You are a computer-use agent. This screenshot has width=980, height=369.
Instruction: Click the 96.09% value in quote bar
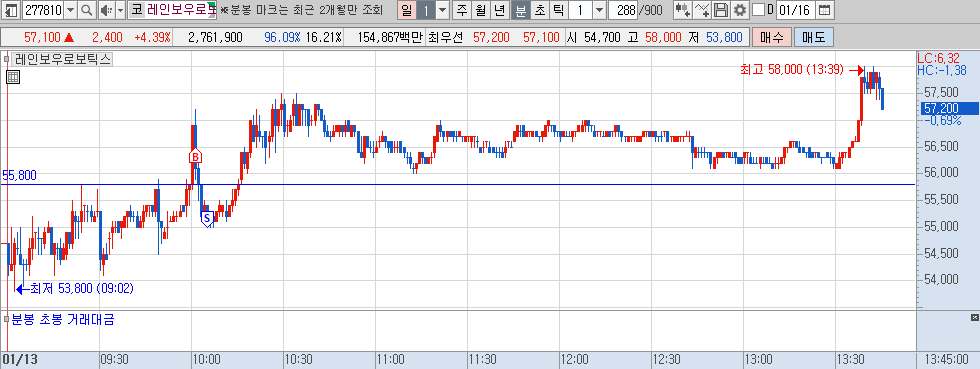[282, 38]
